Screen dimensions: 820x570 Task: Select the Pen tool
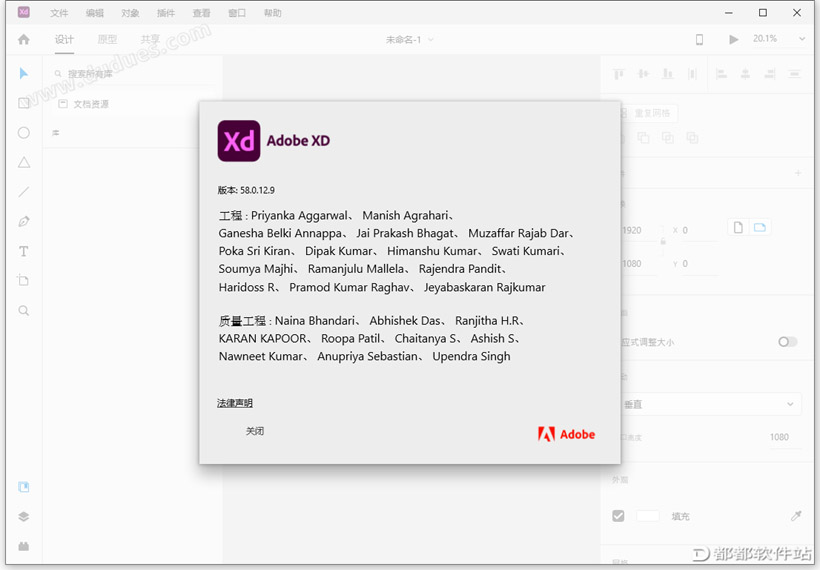tap(24, 221)
